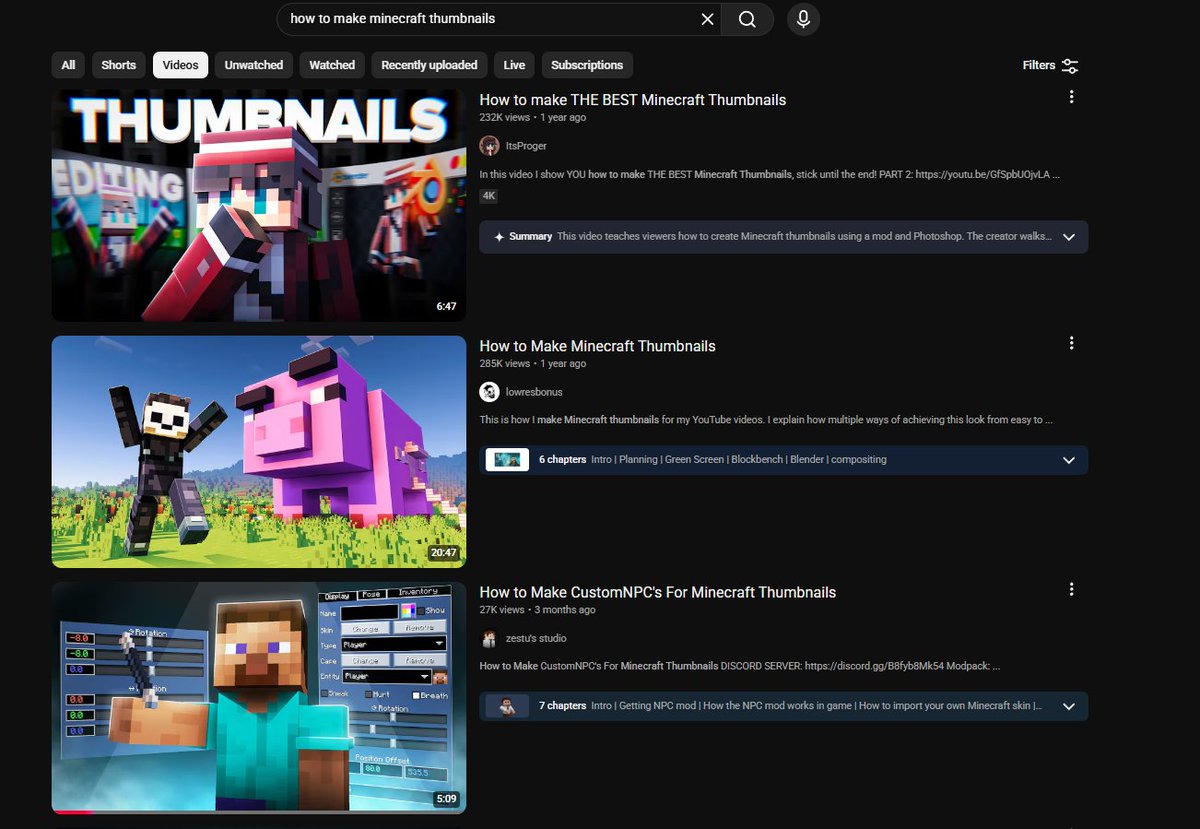Open the ItsProger channel page
The image size is (1200, 829).
coord(527,146)
